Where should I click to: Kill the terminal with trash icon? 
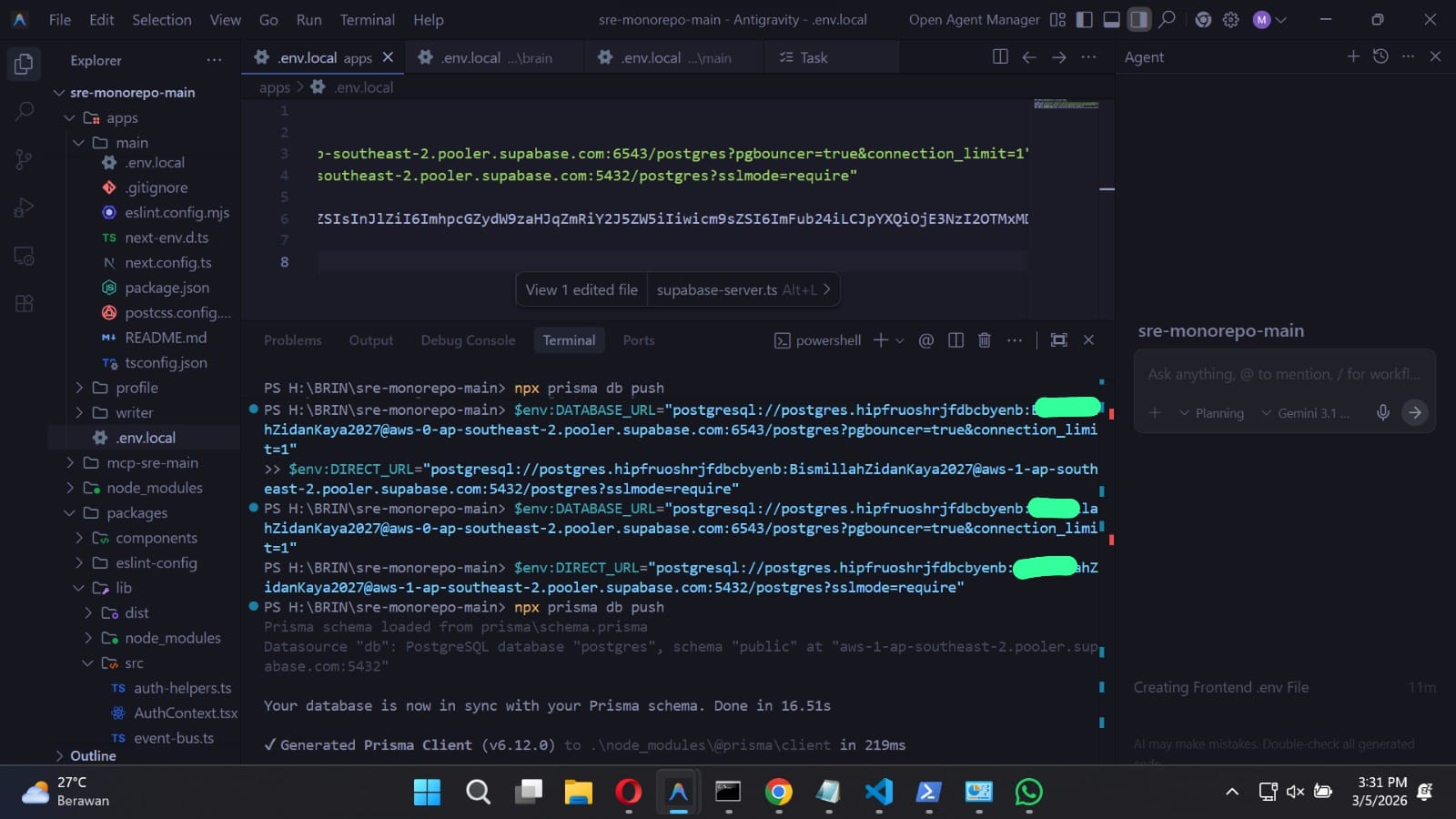984,340
